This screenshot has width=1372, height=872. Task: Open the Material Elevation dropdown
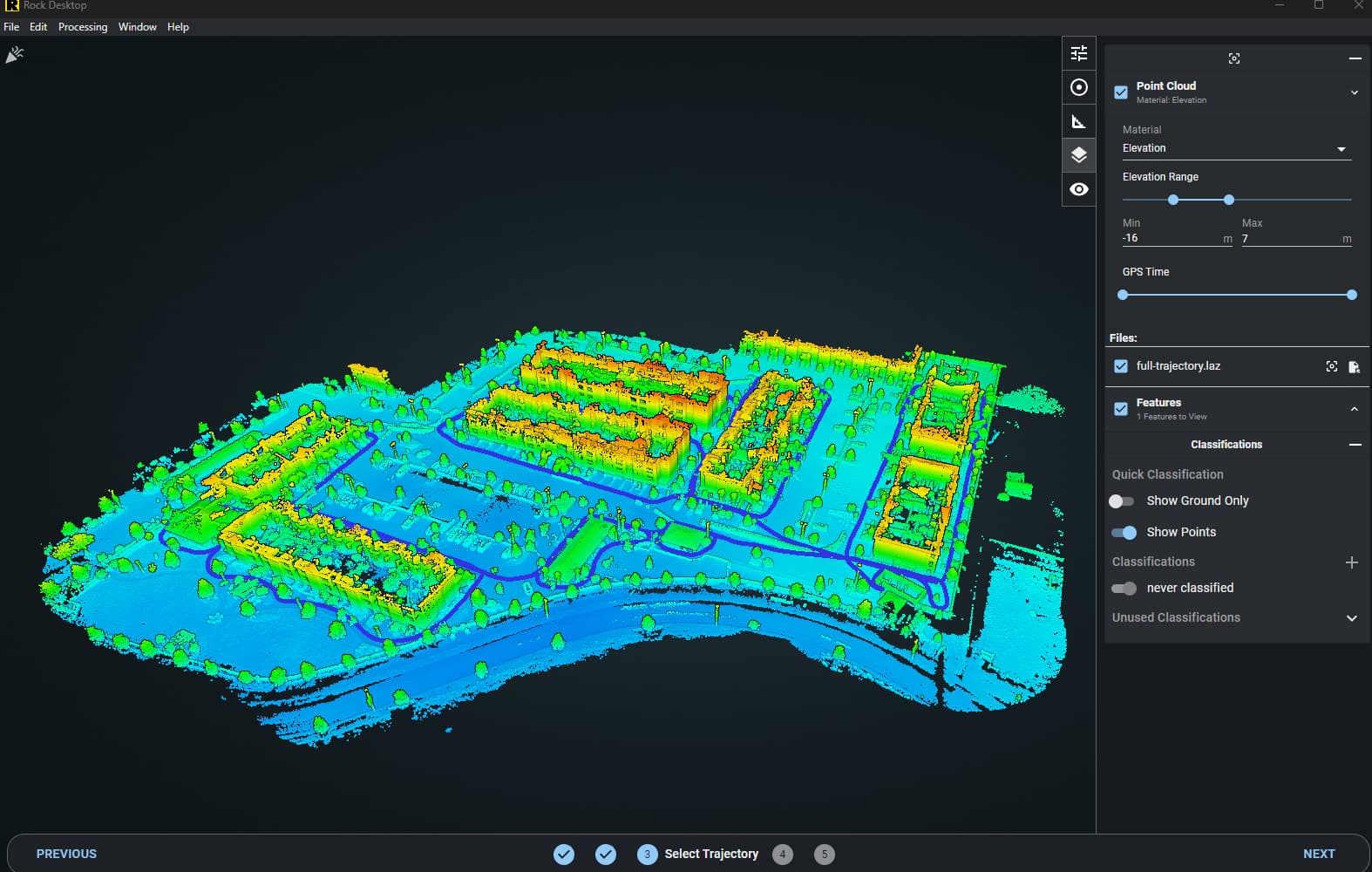coord(1236,148)
